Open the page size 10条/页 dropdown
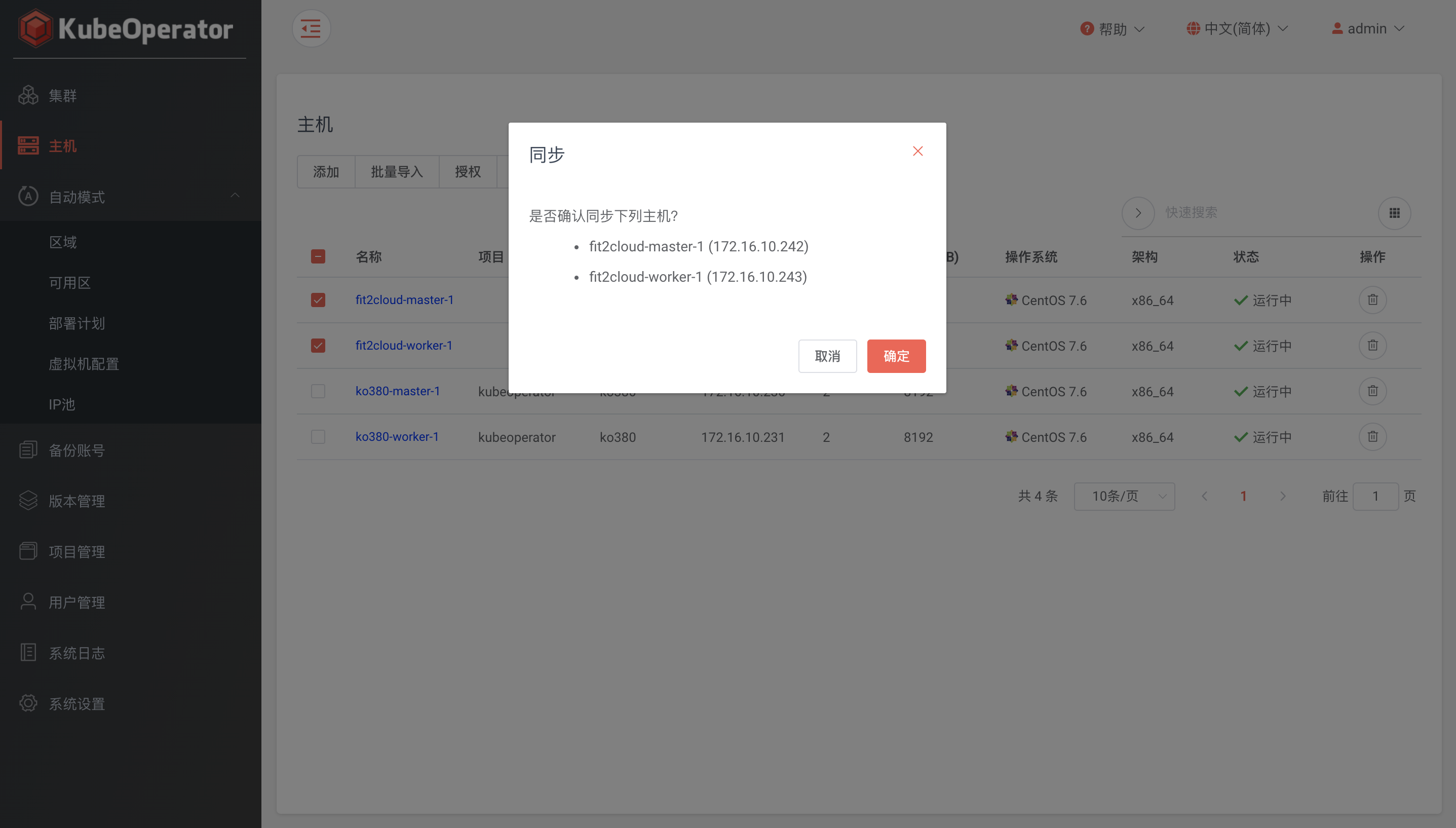Viewport: 1456px width, 828px height. click(1124, 497)
